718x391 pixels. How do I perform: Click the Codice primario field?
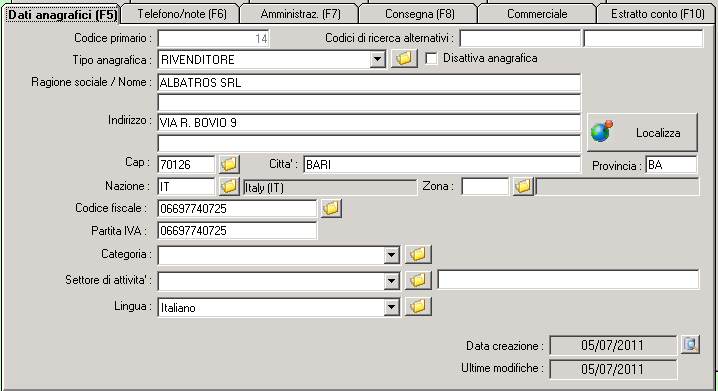click(x=213, y=38)
